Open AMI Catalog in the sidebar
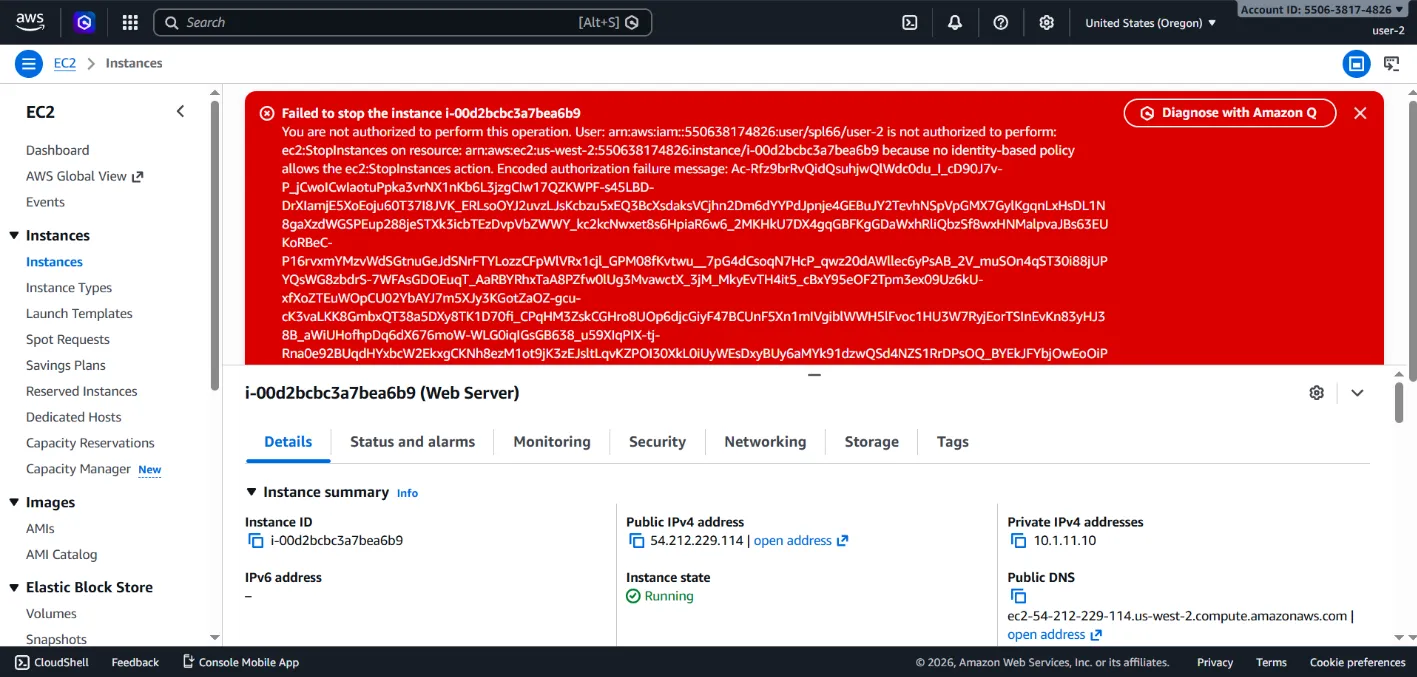1417x677 pixels. pos(62,555)
